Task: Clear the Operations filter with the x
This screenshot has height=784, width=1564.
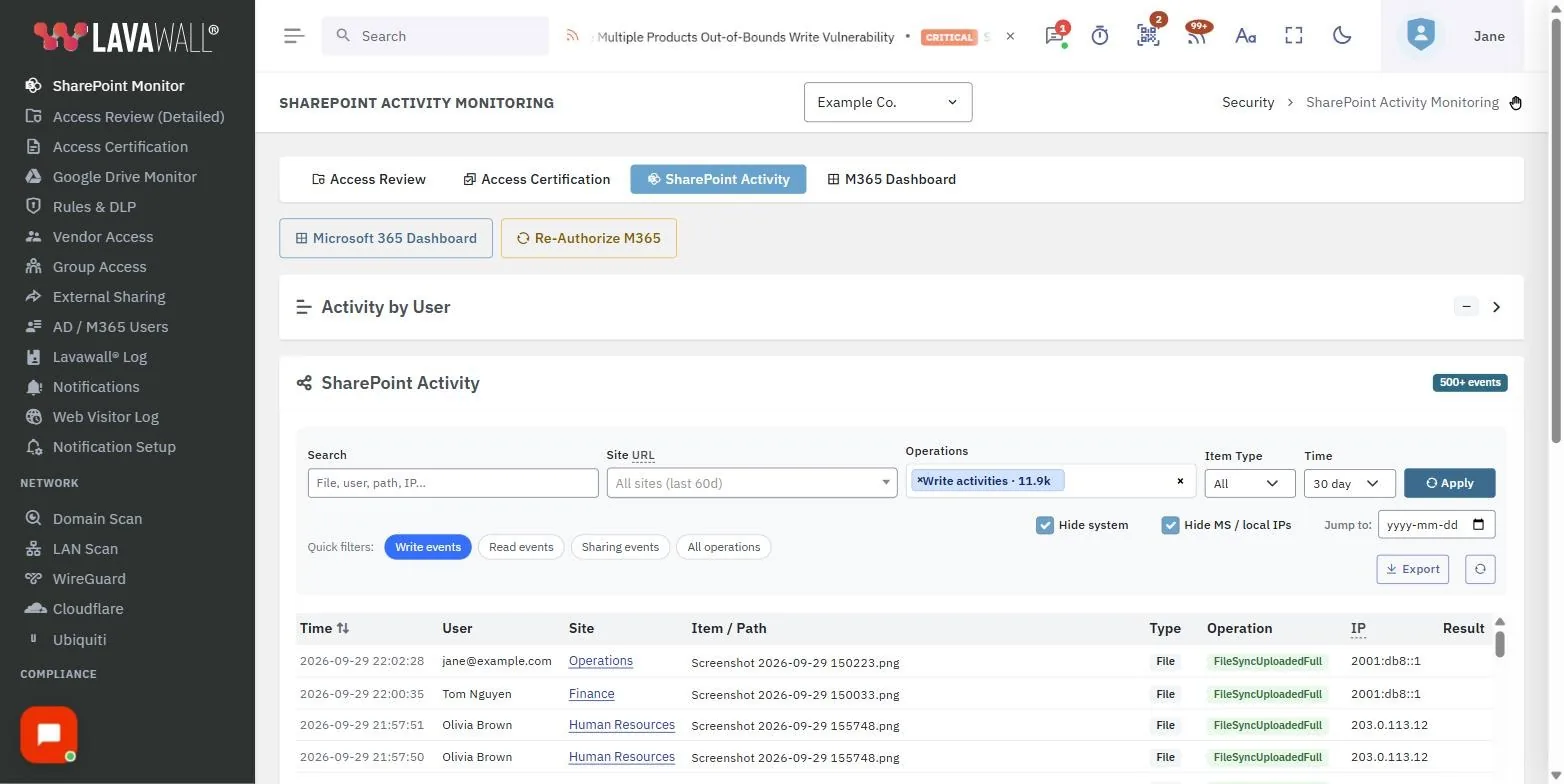Action: (1180, 481)
